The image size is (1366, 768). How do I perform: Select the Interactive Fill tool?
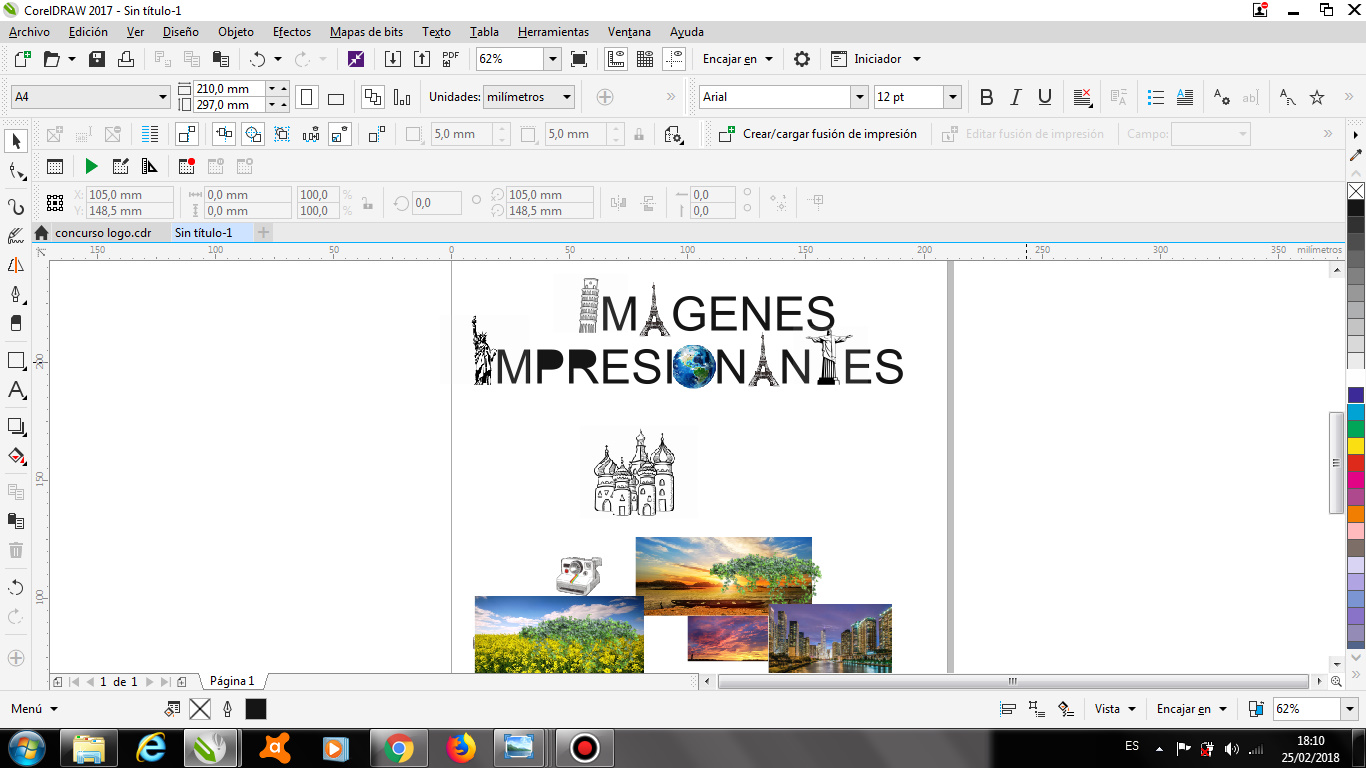tap(16, 457)
